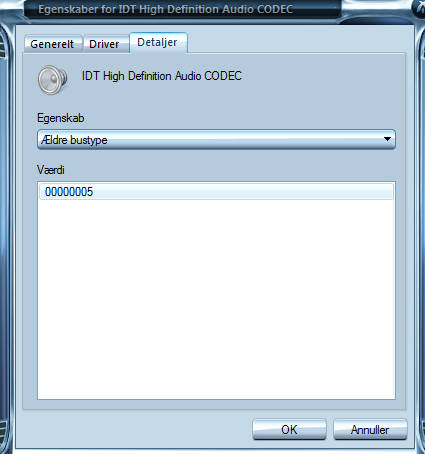Open the Driver tab
This screenshot has height=454, width=425.
[x=104, y=44]
